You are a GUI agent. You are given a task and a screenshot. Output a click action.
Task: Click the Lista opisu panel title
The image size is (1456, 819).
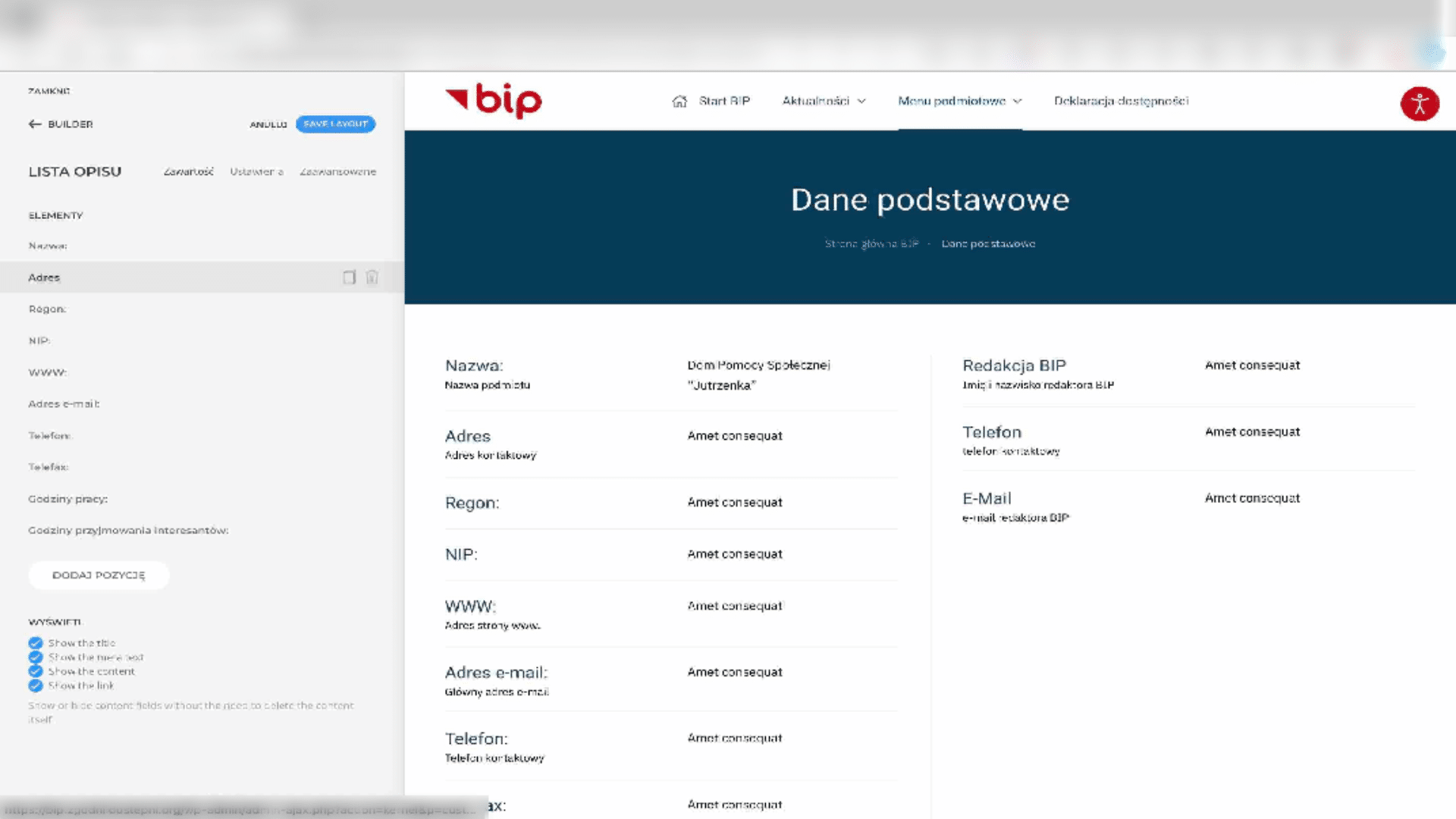point(75,172)
